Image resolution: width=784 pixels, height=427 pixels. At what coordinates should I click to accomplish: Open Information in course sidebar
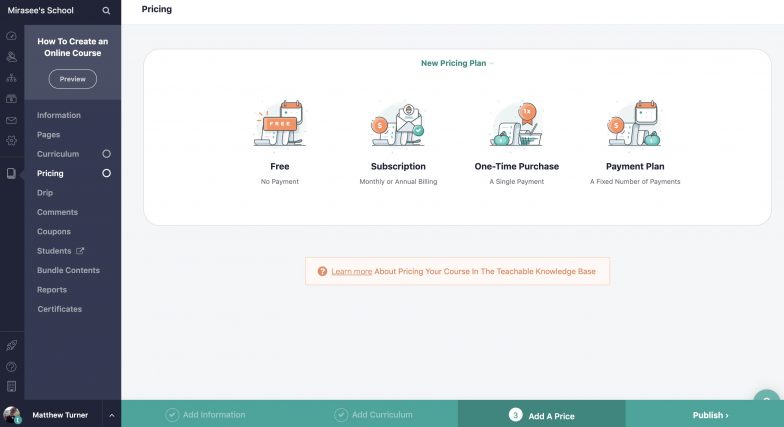58,115
